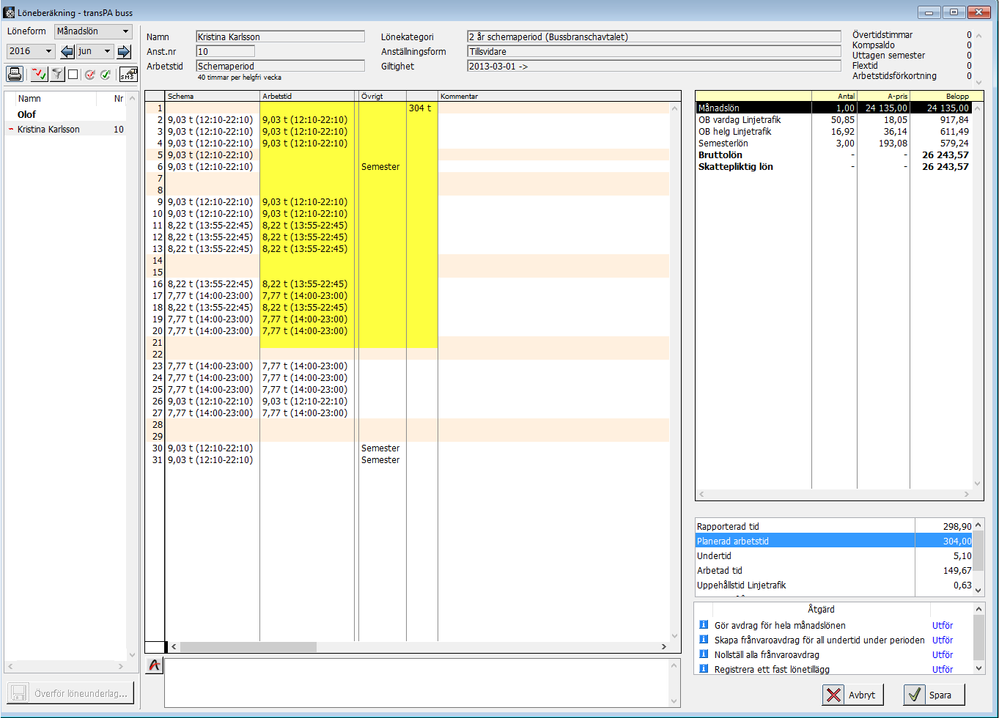Viewport: 999px width, 718px height.
Task: Click the green checkmark circle icon
Action: [105, 75]
